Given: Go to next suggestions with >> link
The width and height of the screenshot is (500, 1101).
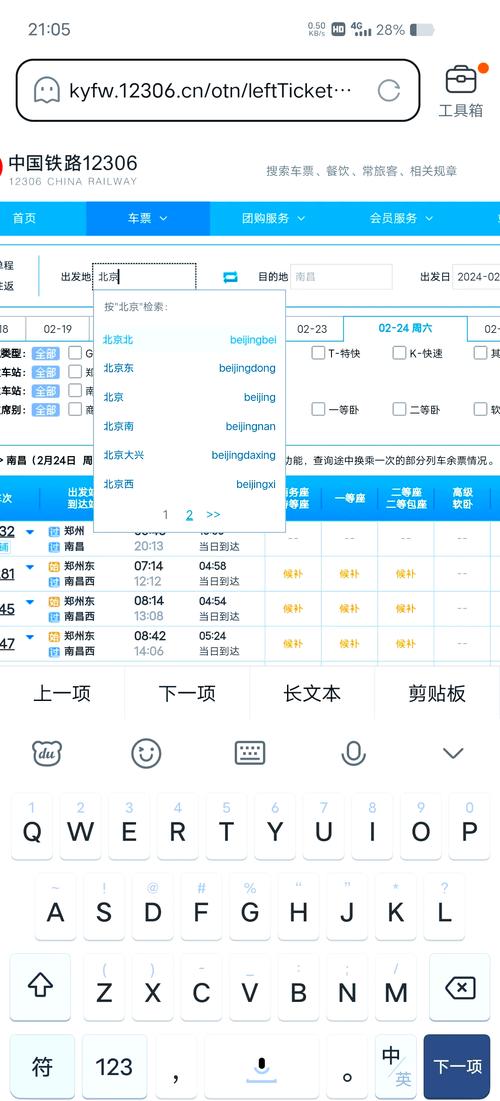Looking at the screenshot, I should pyautogui.click(x=213, y=515).
